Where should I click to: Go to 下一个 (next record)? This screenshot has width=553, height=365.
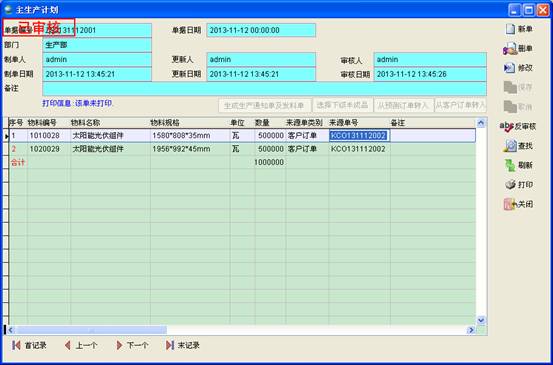(132, 345)
